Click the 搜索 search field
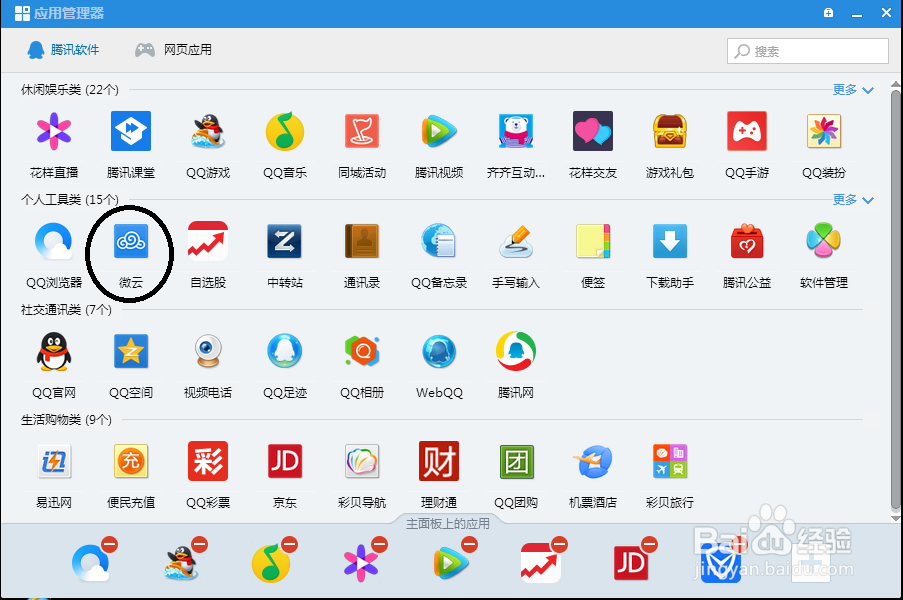Image resolution: width=903 pixels, height=600 pixels. tap(807, 51)
